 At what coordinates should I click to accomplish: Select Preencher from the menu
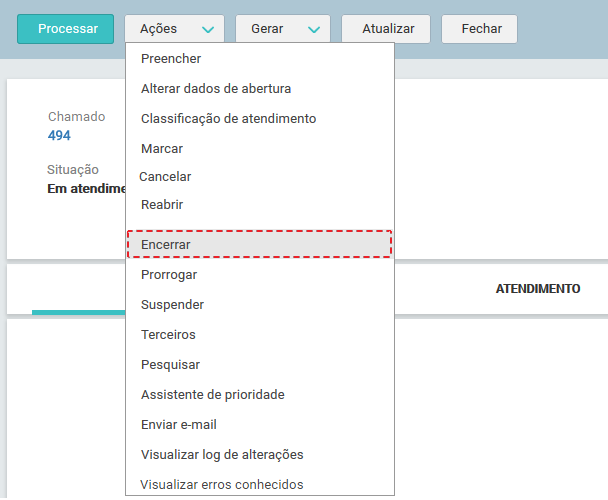pos(171,59)
